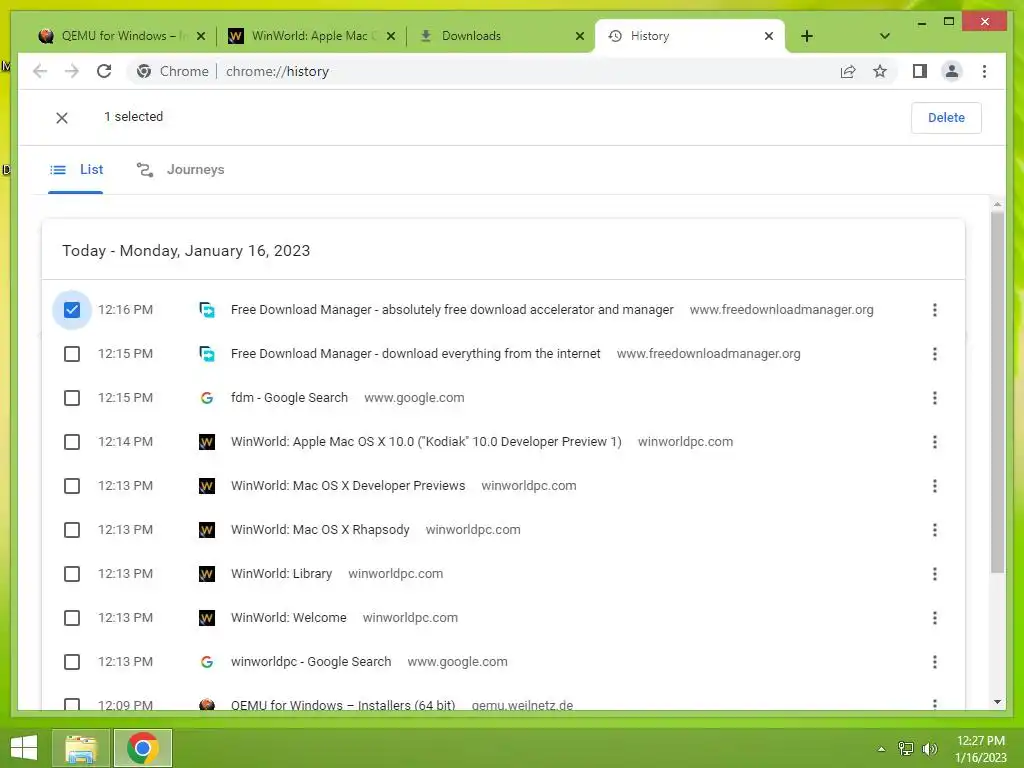Bookmark this tab with the star icon
Viewport: 1024px width, 768px height.
[x=880, y=71]
